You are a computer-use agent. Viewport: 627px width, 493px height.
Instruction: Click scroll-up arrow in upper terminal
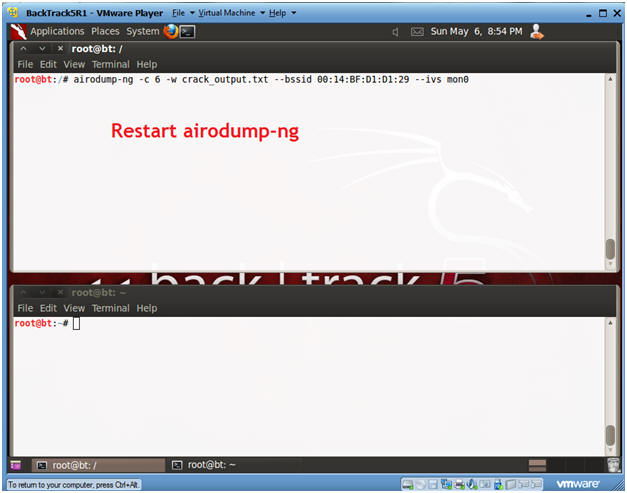point(610,79)
